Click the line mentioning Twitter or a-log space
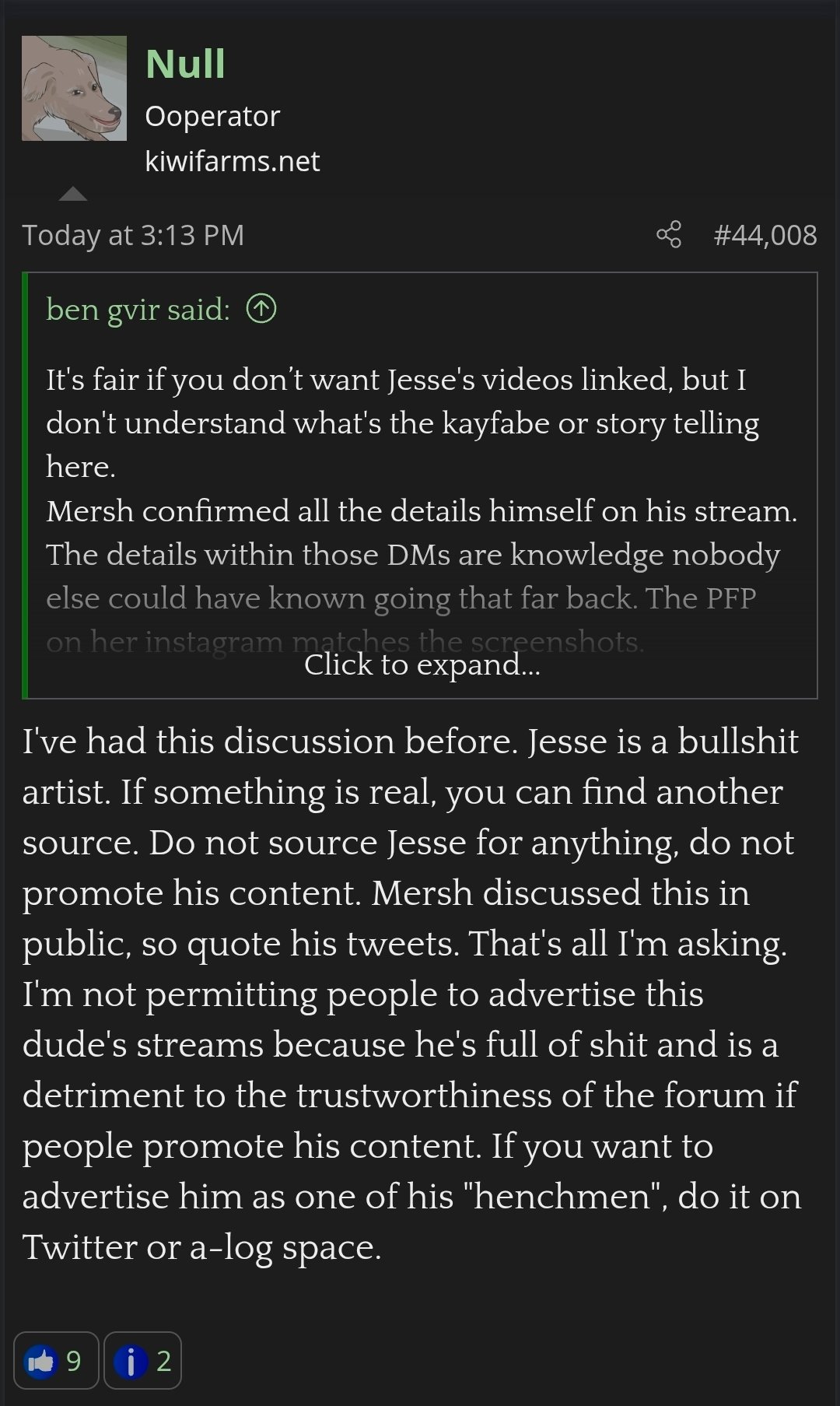Screen dimensions: 840x1406 (x=202, y=1246)
